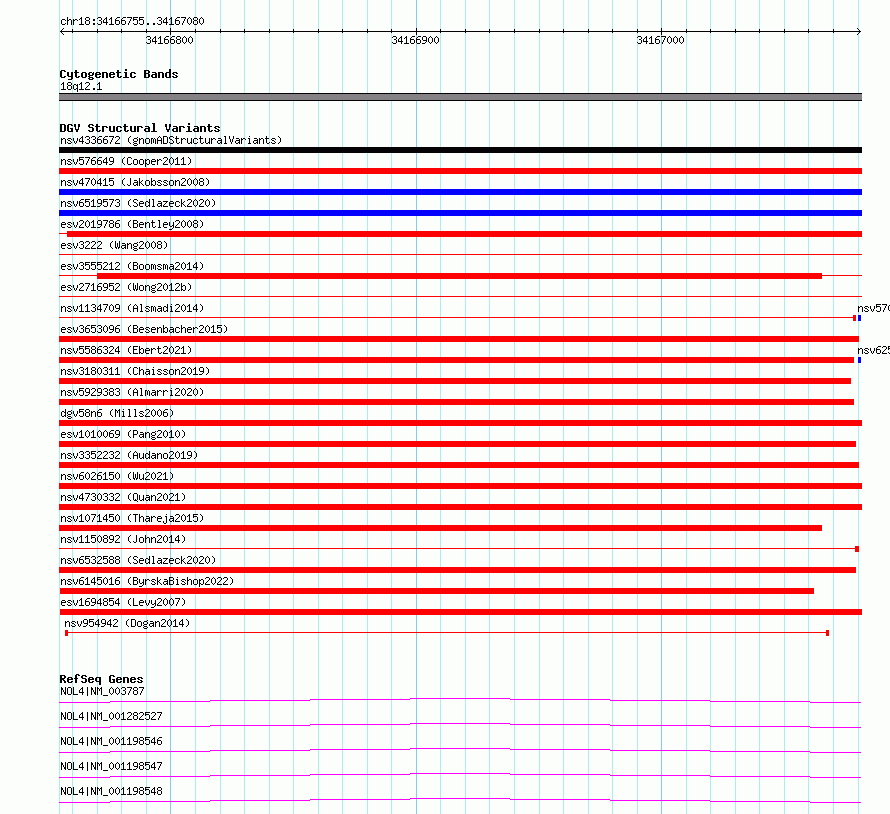Open the nsv576649 (Cooper2011) variant
This screenshot has width=890, height=814.
(126, 161)
